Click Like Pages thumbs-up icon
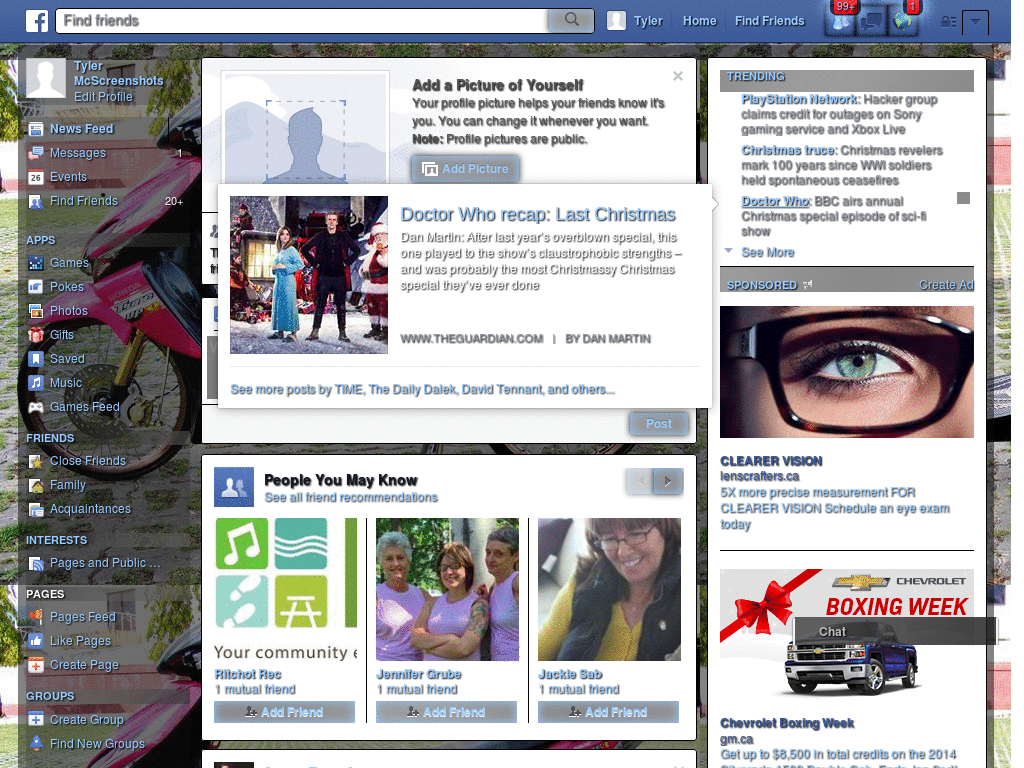Viewport: 1024px width, 768px height. point(36,641)
